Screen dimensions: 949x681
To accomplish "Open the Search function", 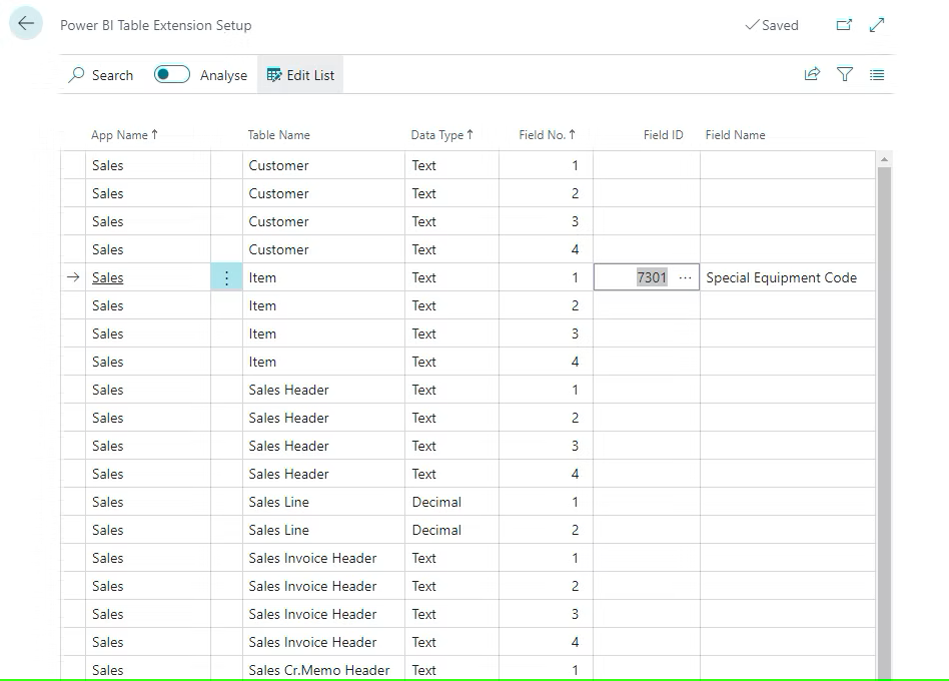I will [x=99, y=74].
